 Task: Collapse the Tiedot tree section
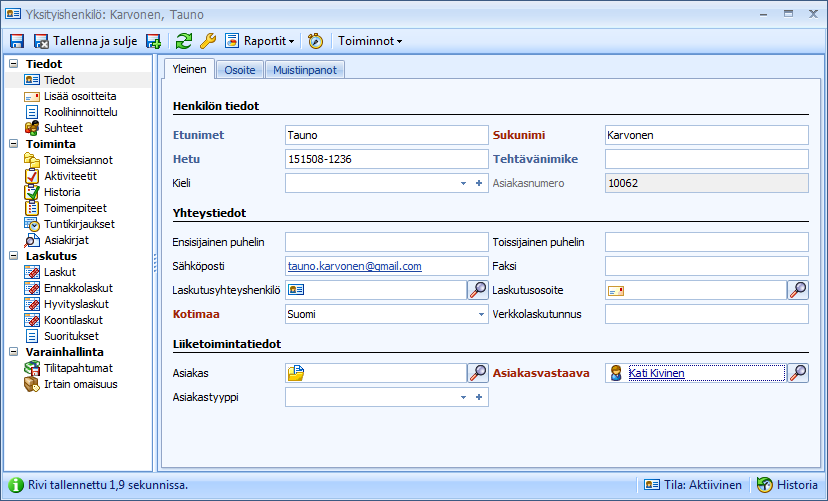point(14,64)
